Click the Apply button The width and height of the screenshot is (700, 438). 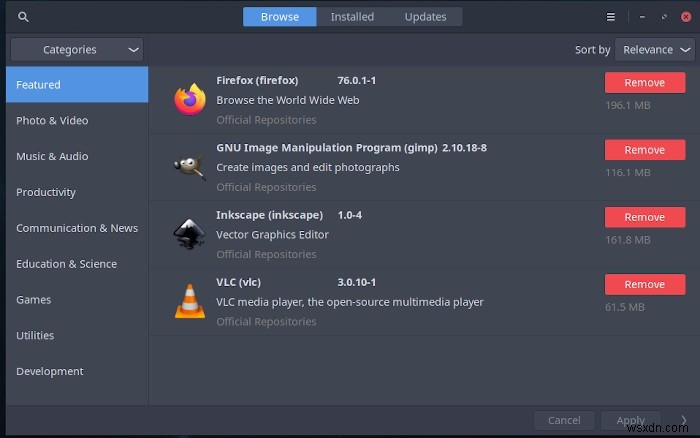pos(630,420)
